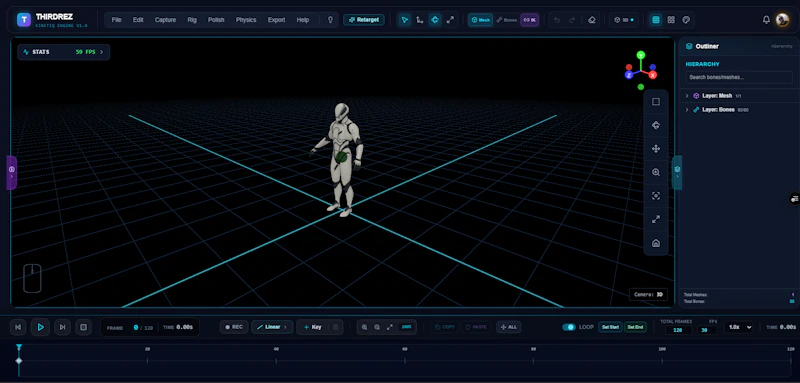This screenshot has height=383, width=800.
Task: Click the REC record button
Action: point(234,327)
